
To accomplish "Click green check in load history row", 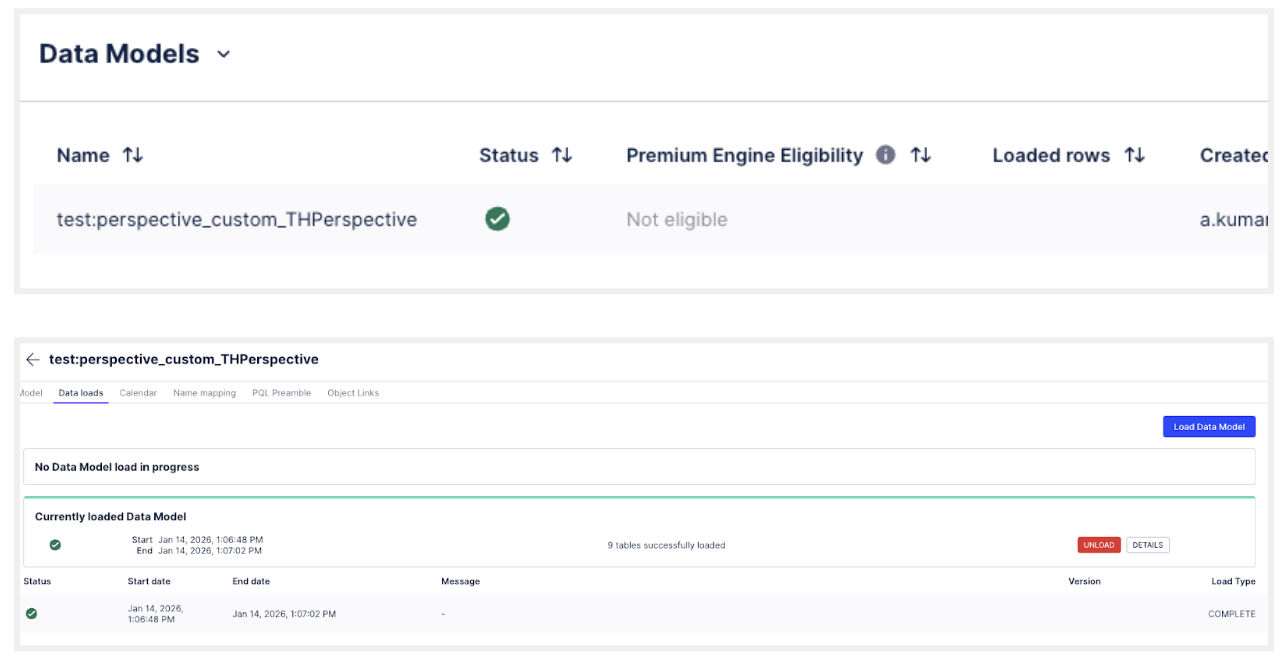I will tap(31, 613).
